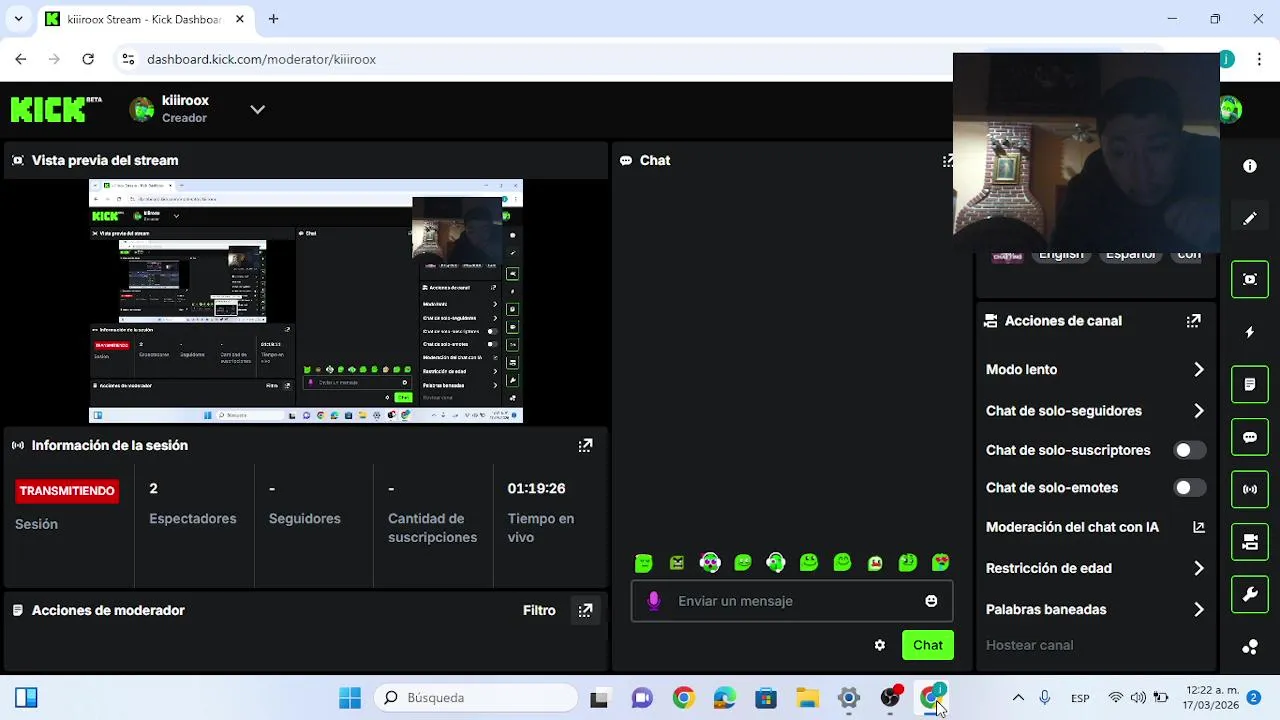Open a new browser tab

(x=273, y=19)
